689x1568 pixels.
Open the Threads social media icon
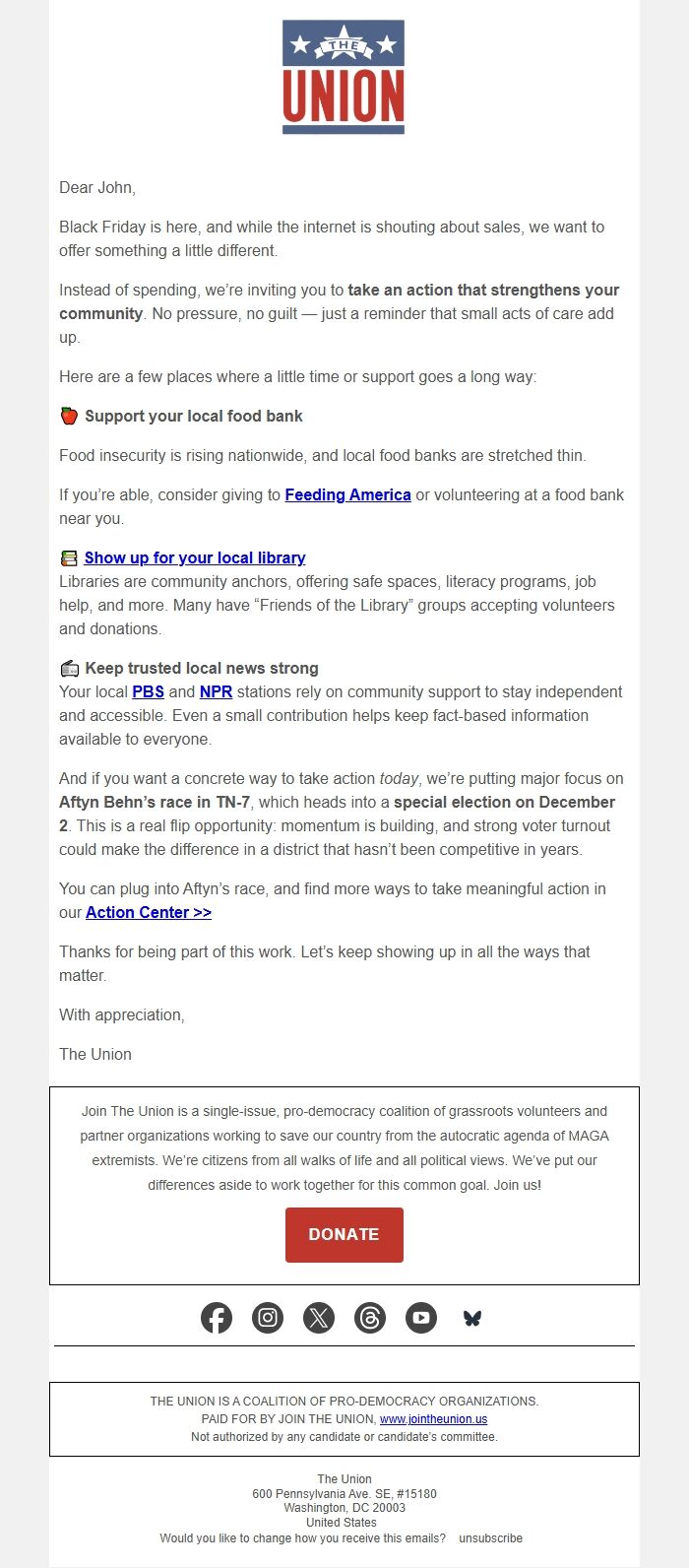[370, 1318]
